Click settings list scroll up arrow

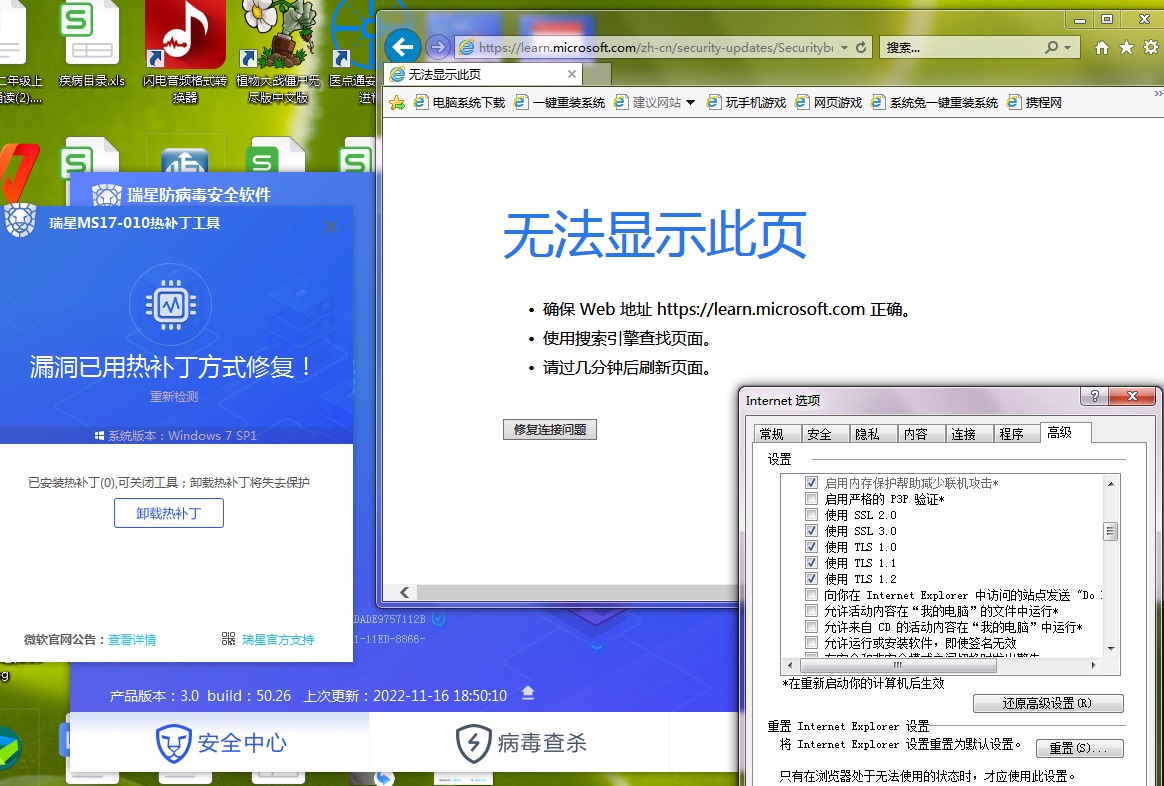[x=1111, y=484]
